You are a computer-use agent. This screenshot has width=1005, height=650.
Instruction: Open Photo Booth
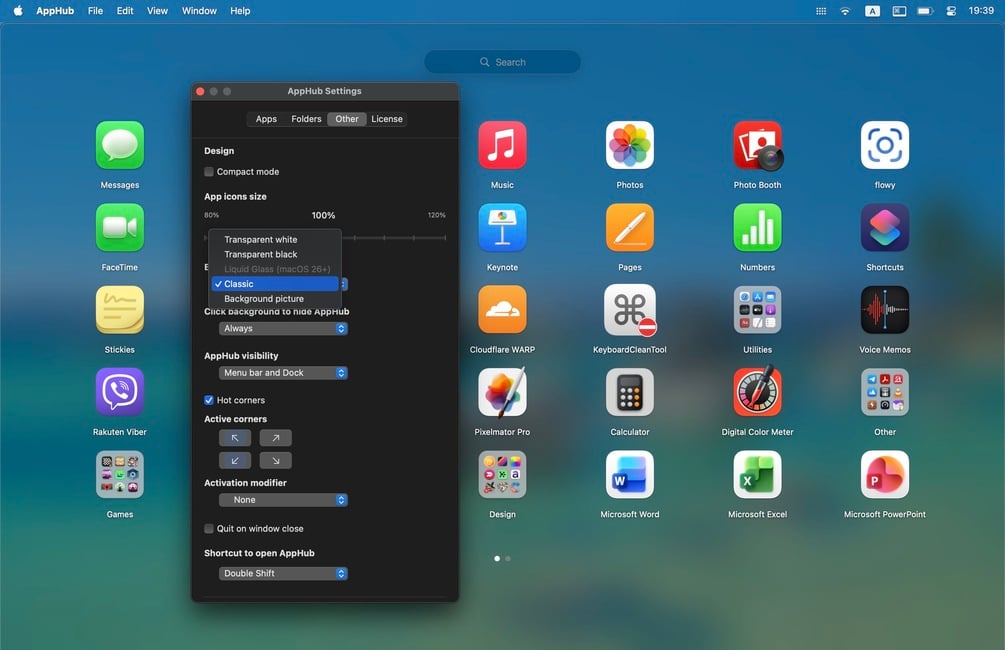[758, 145]
